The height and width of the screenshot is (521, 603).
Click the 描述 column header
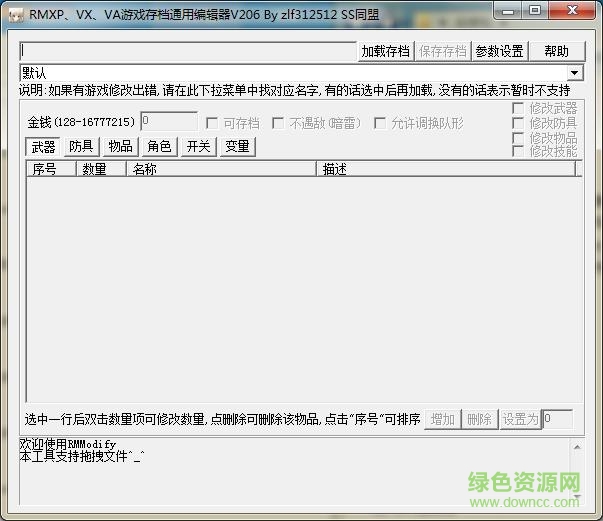click(446, 169)
